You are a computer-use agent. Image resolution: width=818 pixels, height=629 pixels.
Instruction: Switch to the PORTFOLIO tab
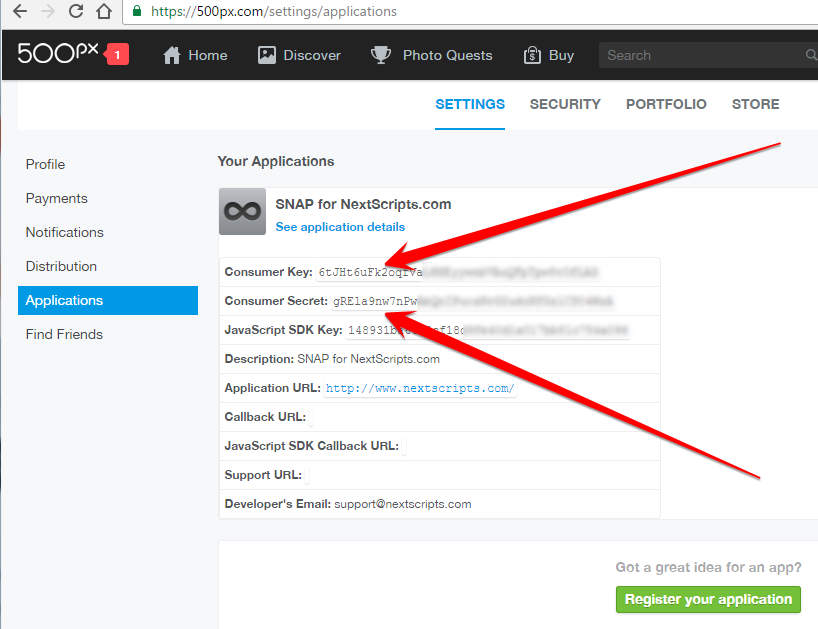666,104
